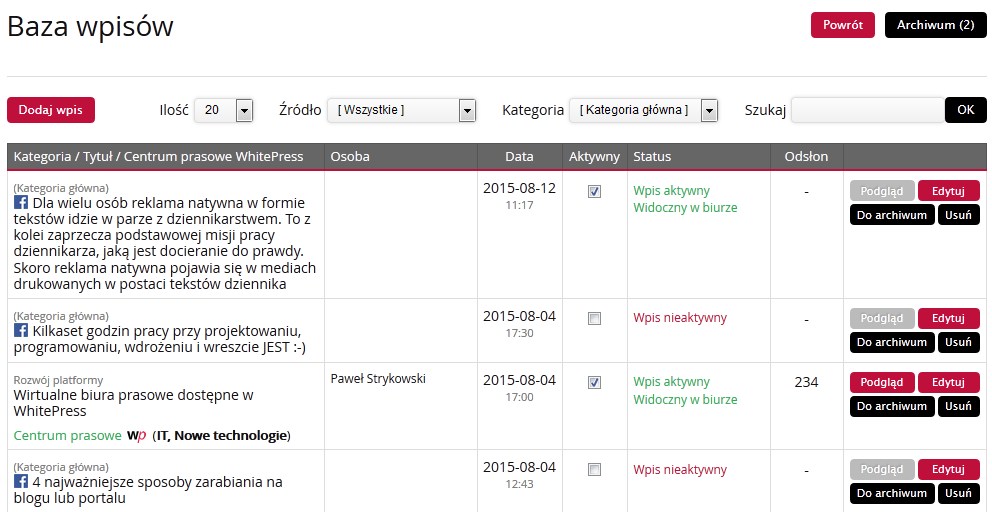The height and width of the screenshot is (512, 992).
Task: Confirm search with the OK button
Action: pyautogui.click(x=965, y=110)
